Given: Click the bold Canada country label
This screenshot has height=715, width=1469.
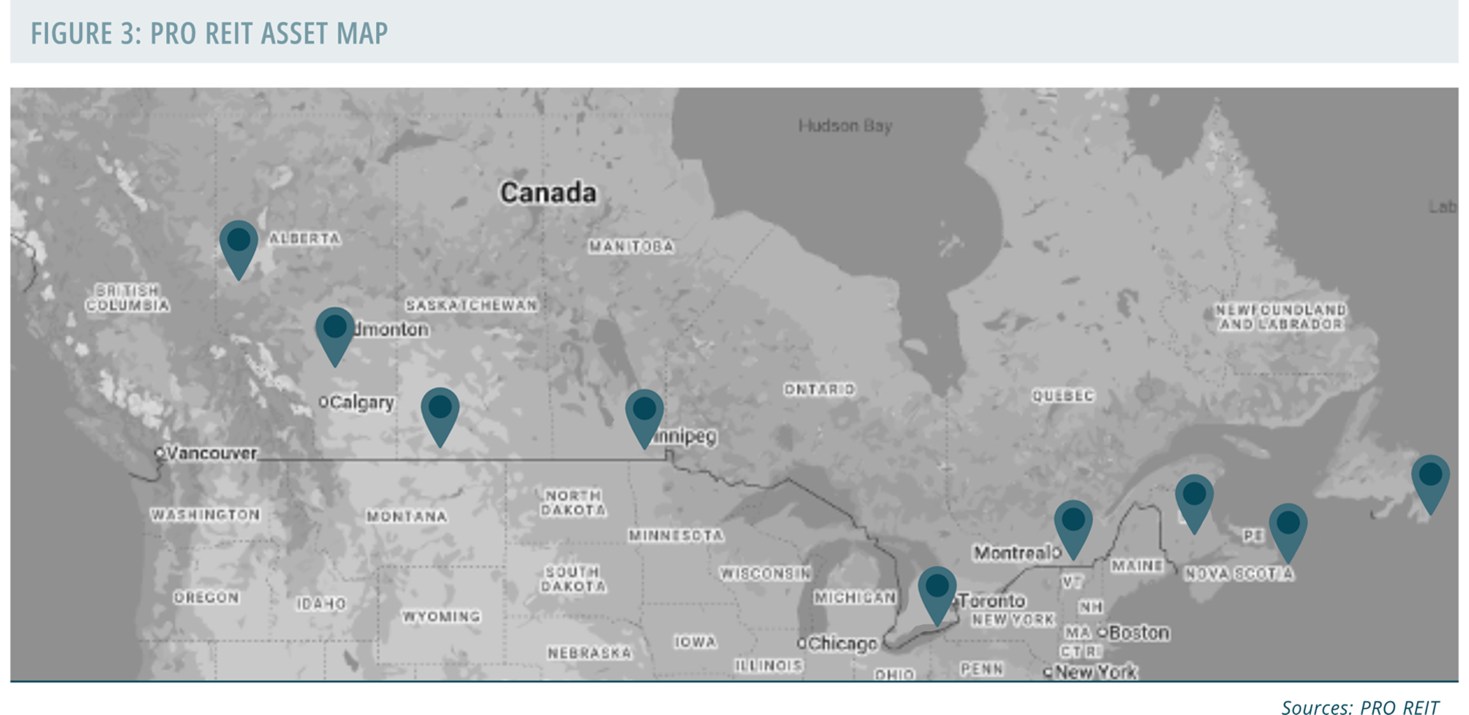Looking at the screenshot, I should tap(548, 192).
